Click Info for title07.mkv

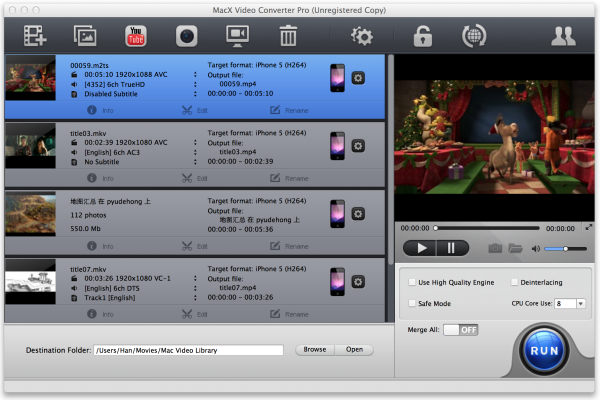pos(100,314)
